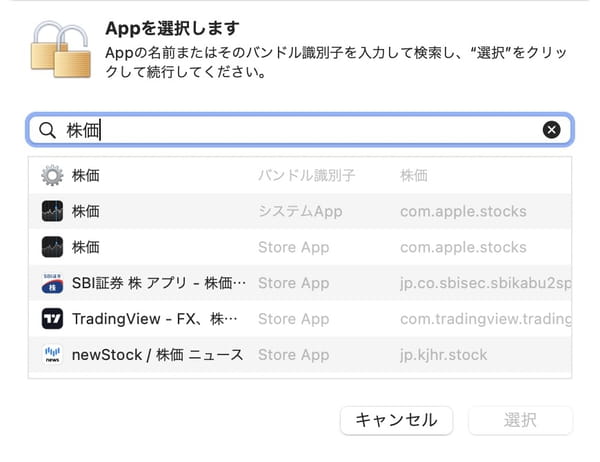
Task: Select the システムApp label row
Action: point(300,211)
